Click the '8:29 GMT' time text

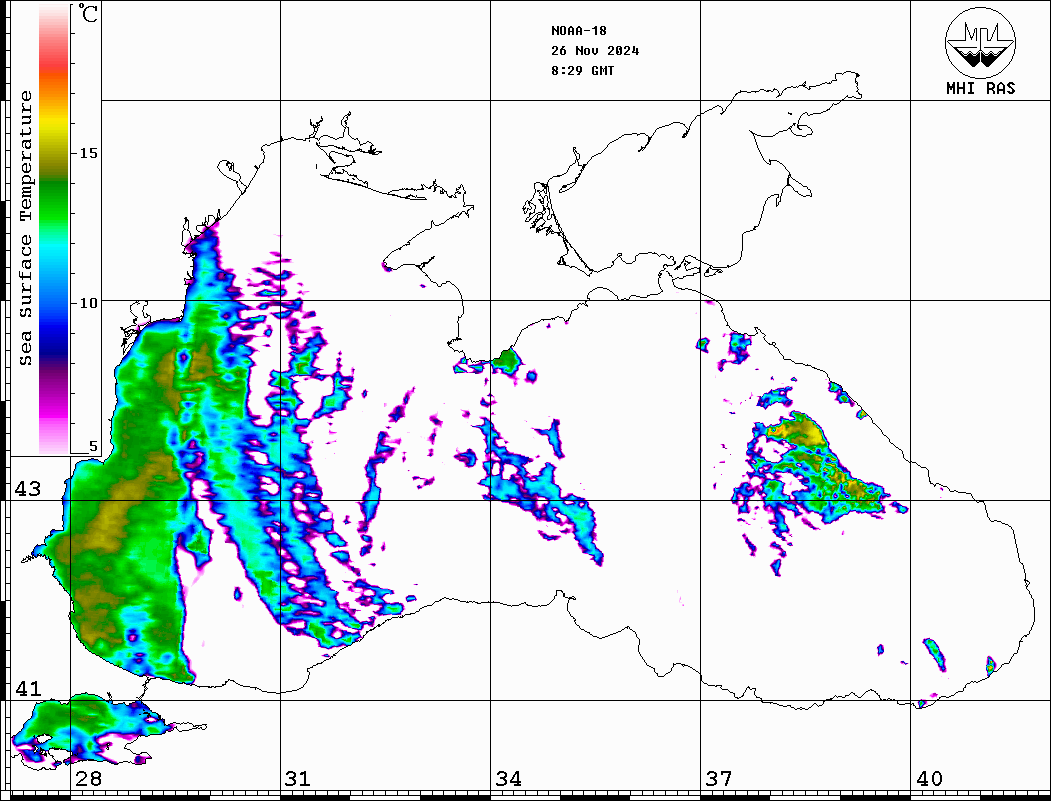582,71
